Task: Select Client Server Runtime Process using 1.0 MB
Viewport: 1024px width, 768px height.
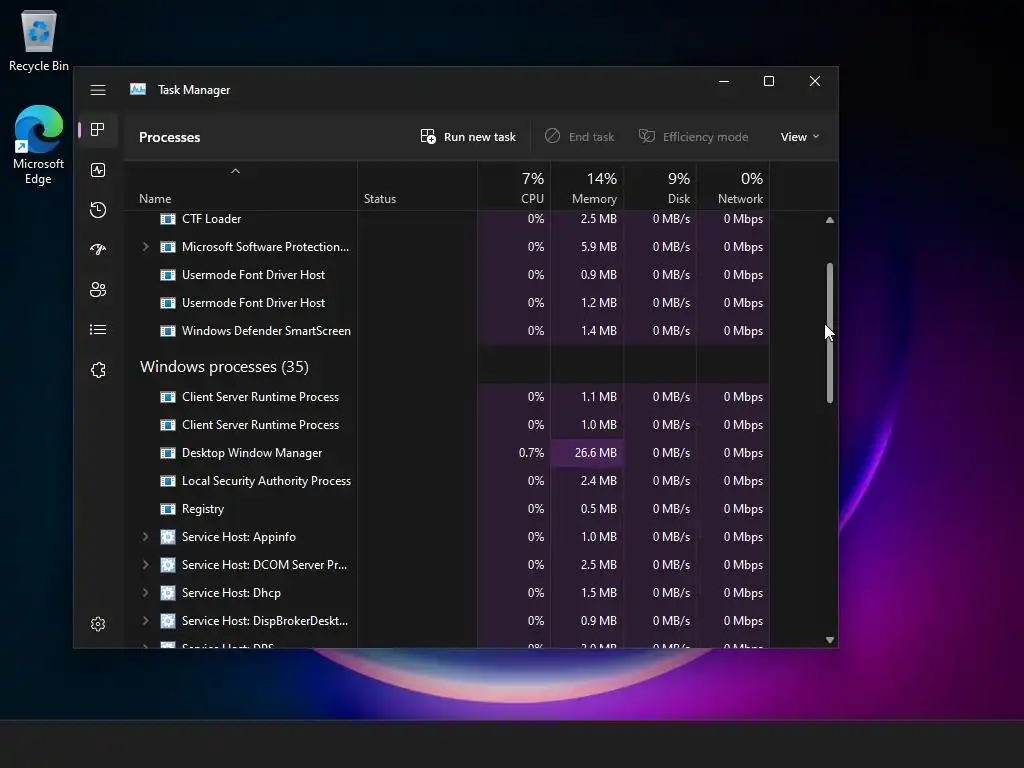Action: 447,425
